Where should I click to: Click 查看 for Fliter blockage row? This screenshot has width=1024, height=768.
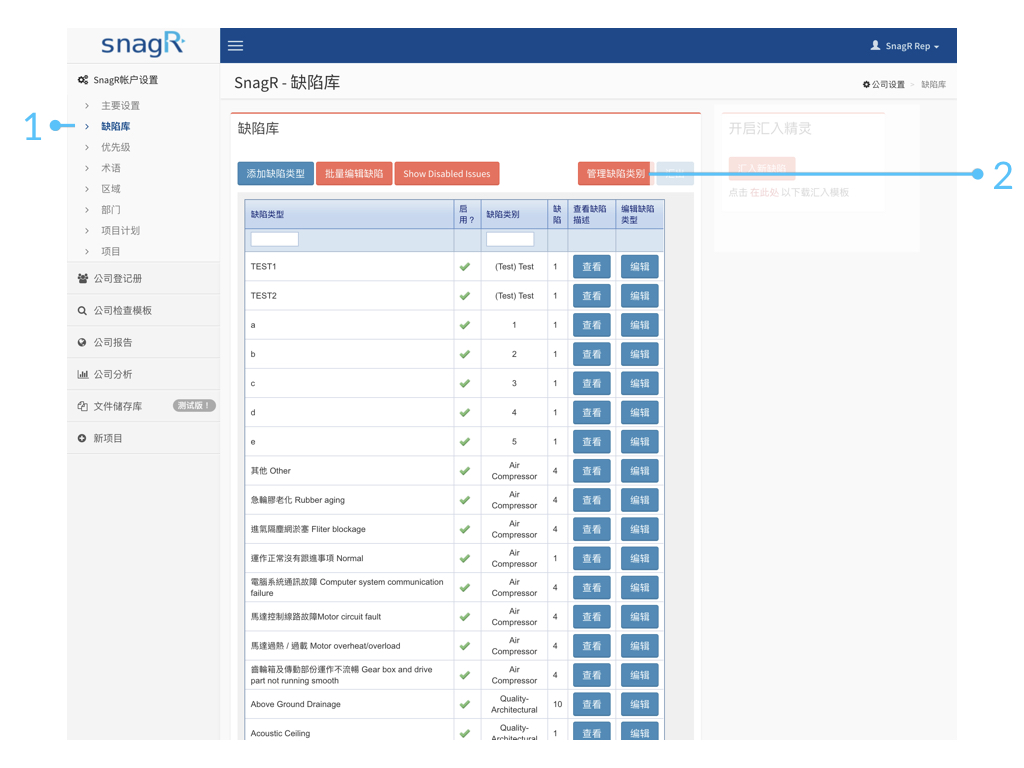(x=592, y=529)
